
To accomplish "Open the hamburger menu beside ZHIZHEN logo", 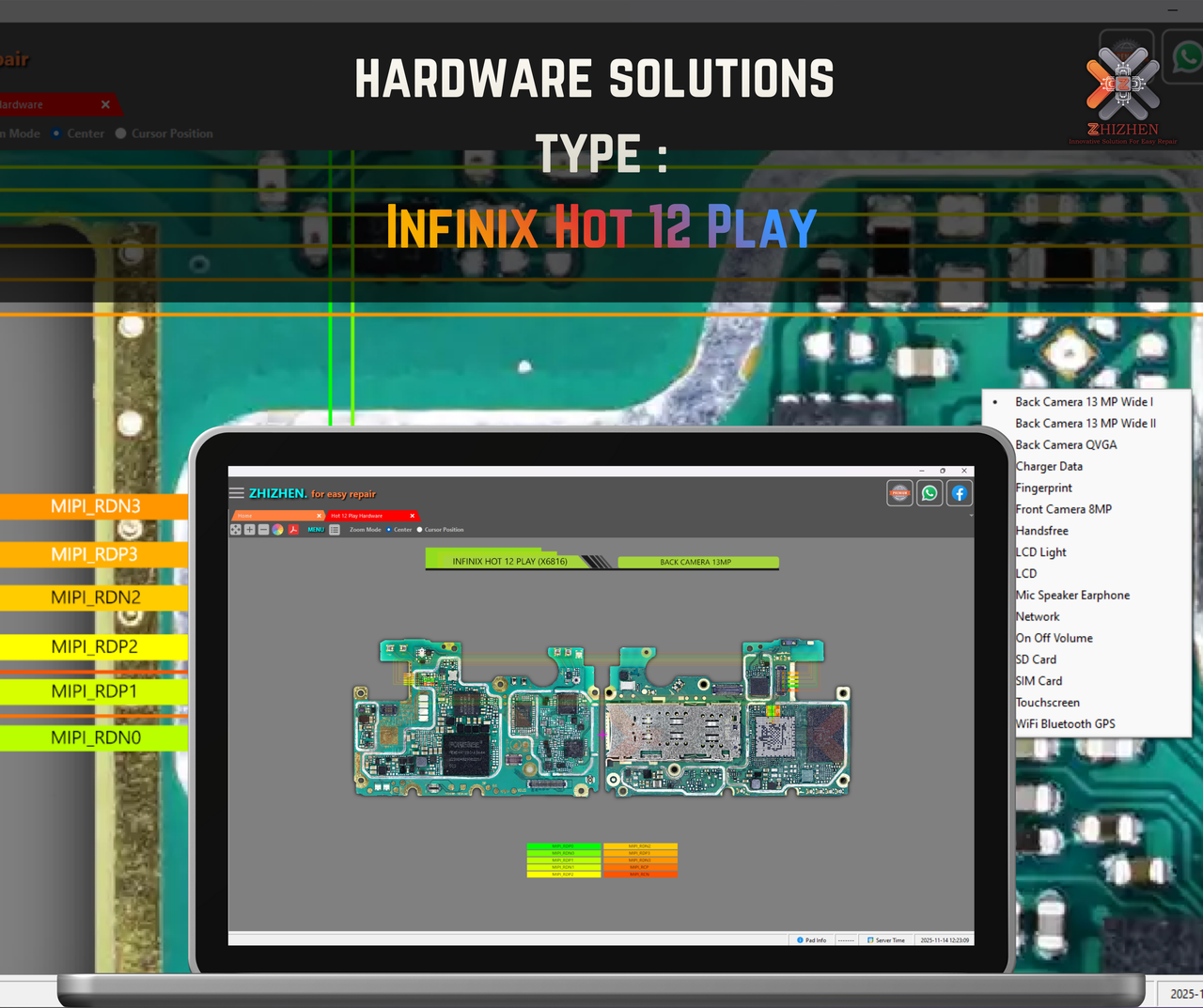I will click(237, 493).
